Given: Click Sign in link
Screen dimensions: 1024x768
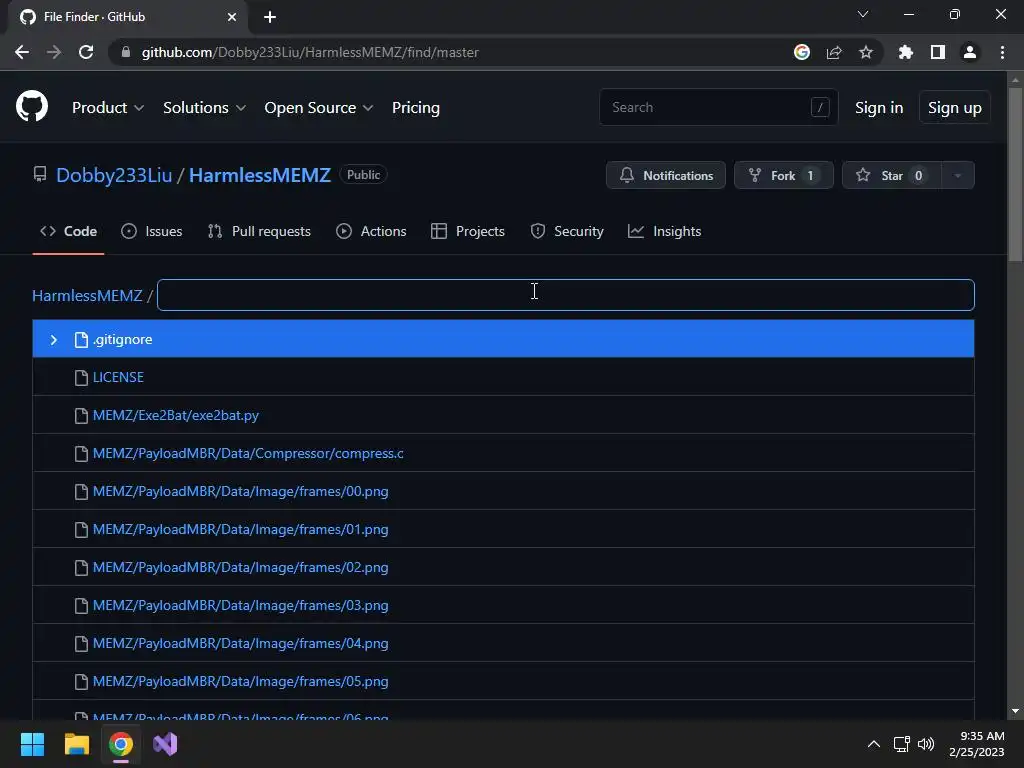Looking at the screenshot, I should click(x=879, y=108).
